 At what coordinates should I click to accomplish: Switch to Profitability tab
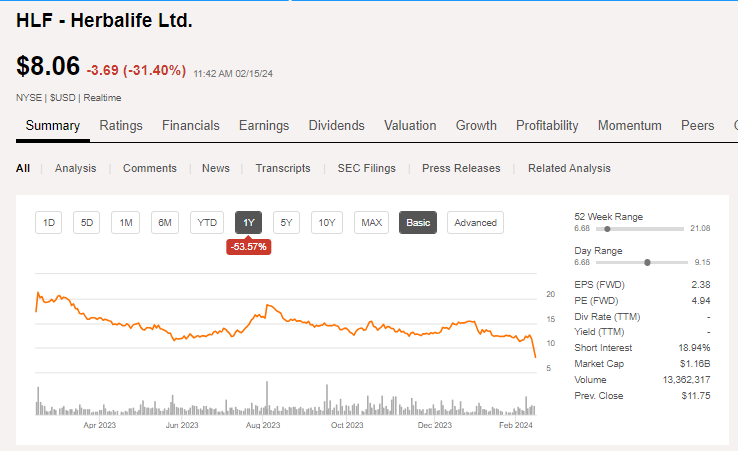pyautogui.click(x=547, y=126)
